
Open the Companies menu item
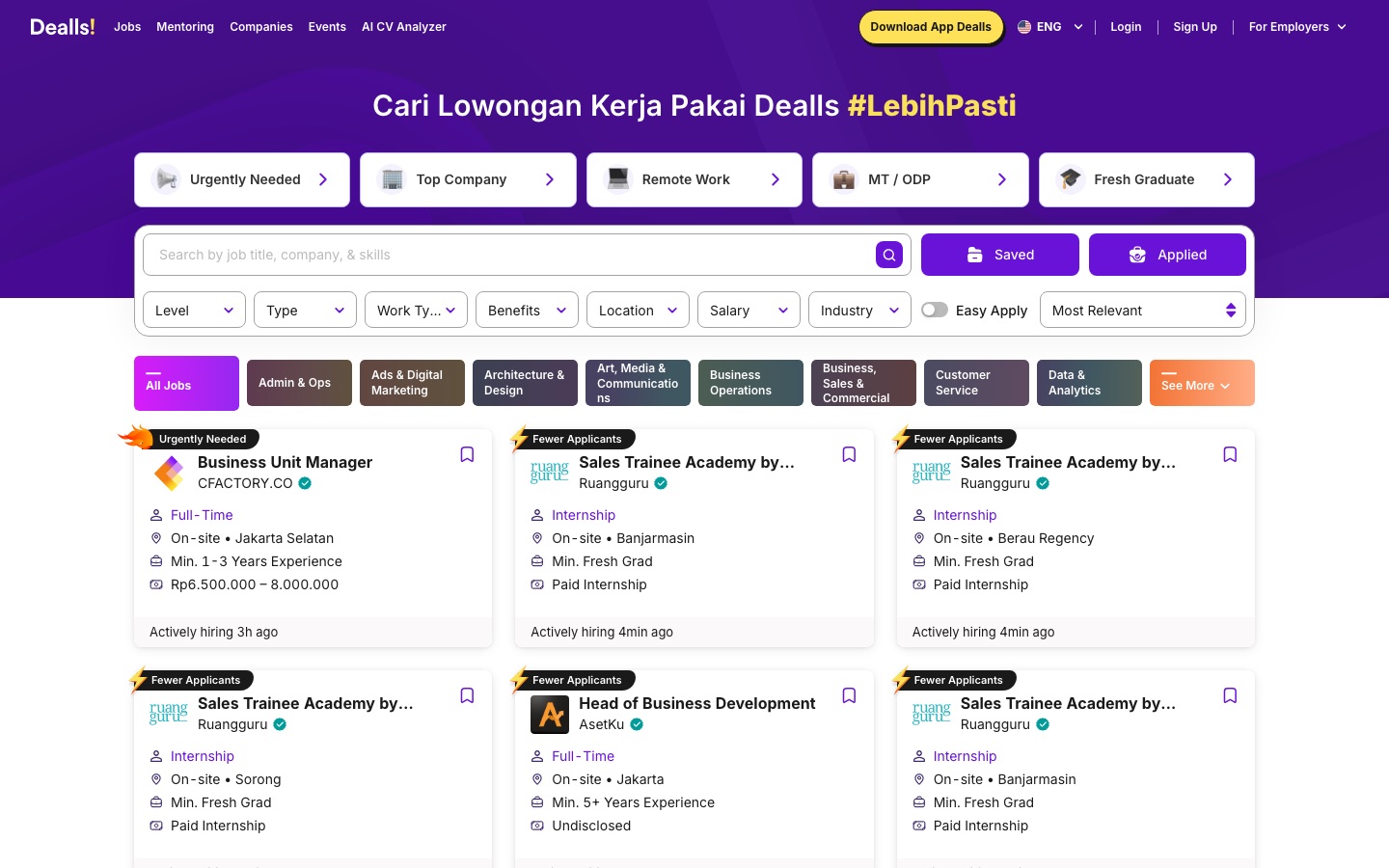point(261,27)
